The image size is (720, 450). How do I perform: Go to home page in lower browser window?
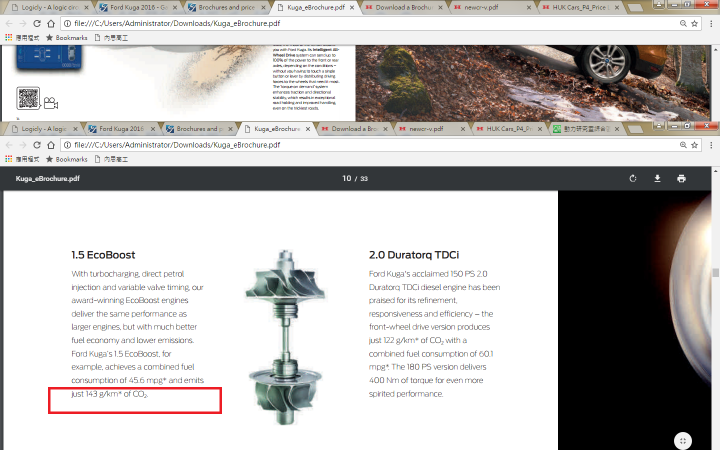pos(51,145)
